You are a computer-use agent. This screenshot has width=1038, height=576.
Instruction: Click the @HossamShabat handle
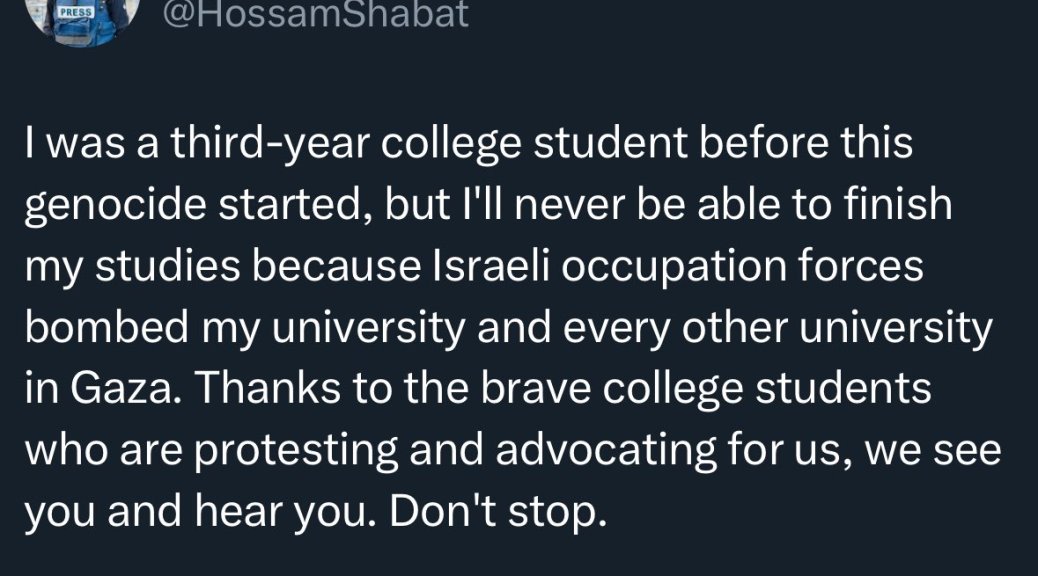pos(313,14)
